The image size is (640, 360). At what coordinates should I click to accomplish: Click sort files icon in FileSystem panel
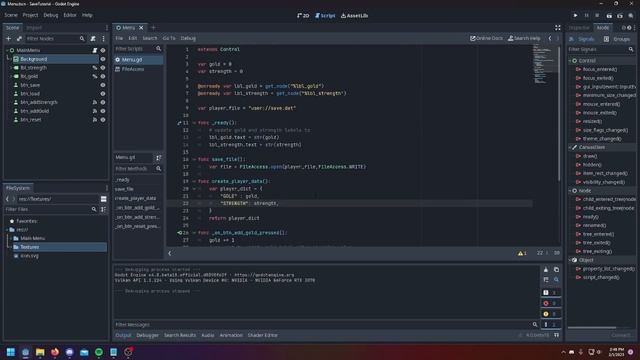[x=103, y=209]
